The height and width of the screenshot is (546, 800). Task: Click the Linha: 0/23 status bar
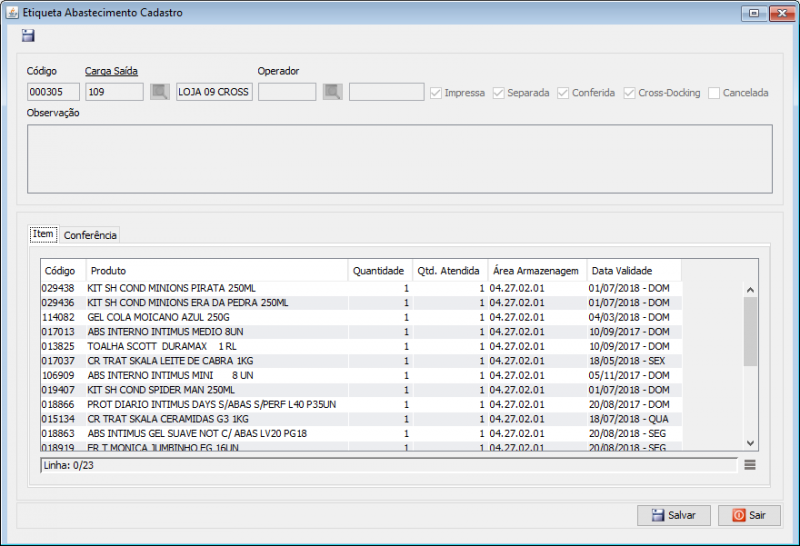[x=389, y=465]
